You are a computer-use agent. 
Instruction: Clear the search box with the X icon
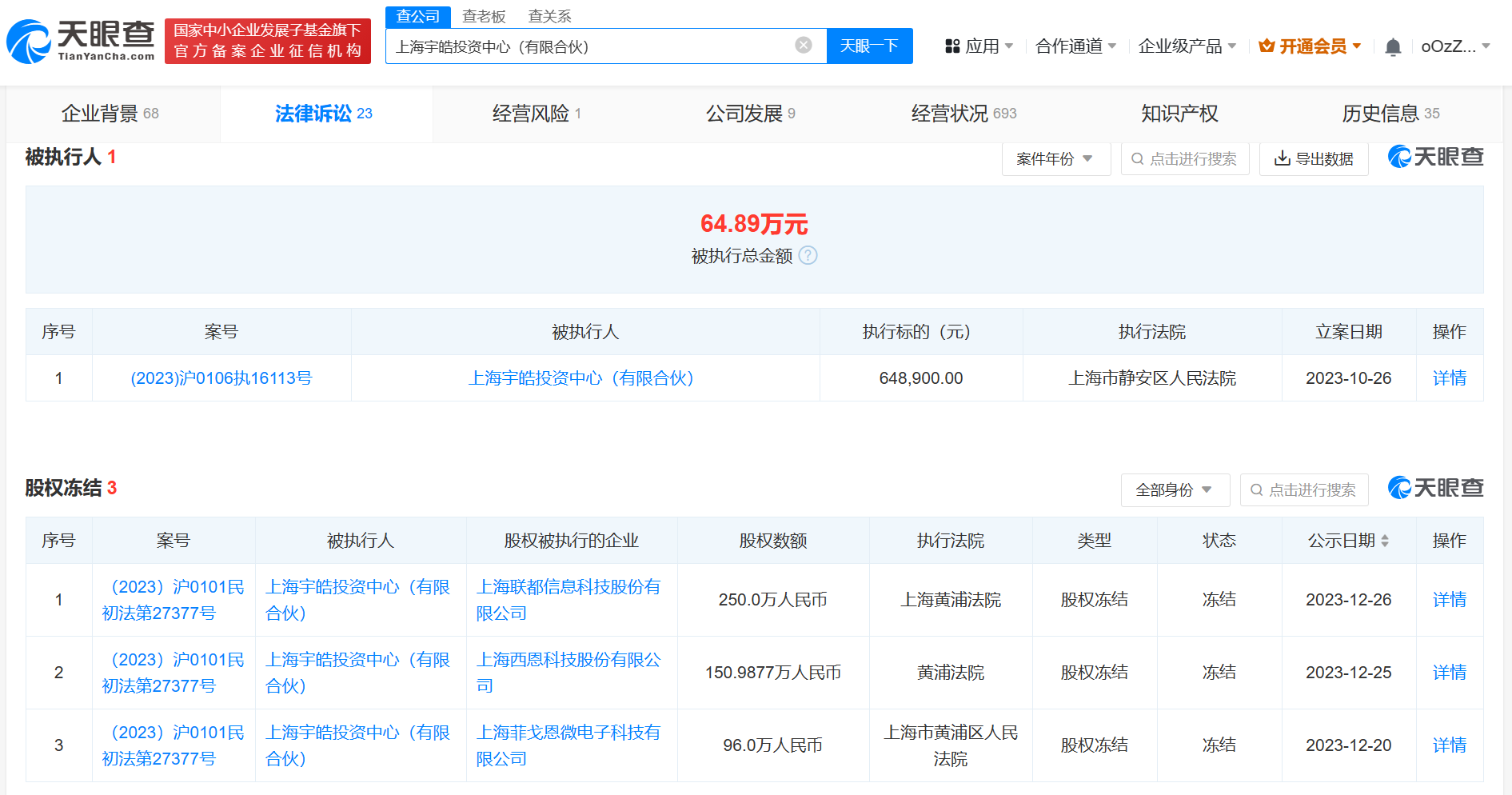[x=804, y=46]
